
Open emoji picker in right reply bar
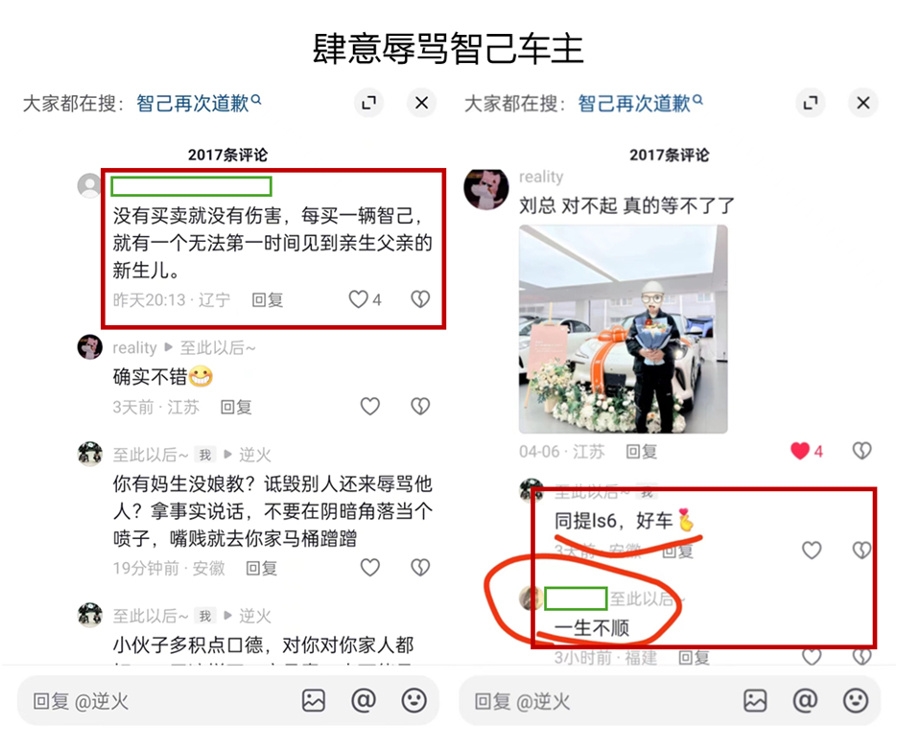[x=856, y=700]
